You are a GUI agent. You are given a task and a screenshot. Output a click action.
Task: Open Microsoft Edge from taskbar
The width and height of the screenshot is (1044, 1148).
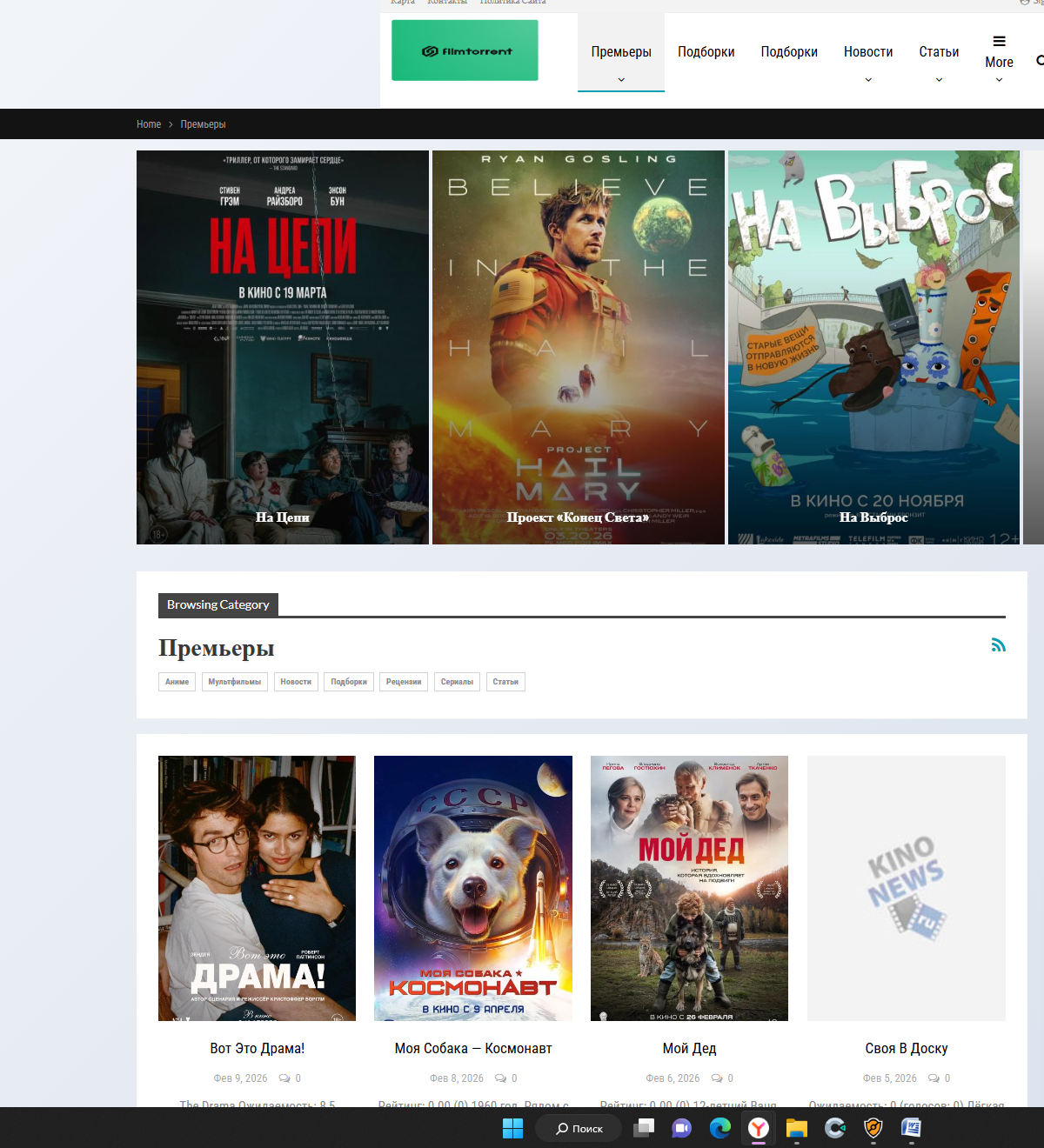coord(720,1128)
